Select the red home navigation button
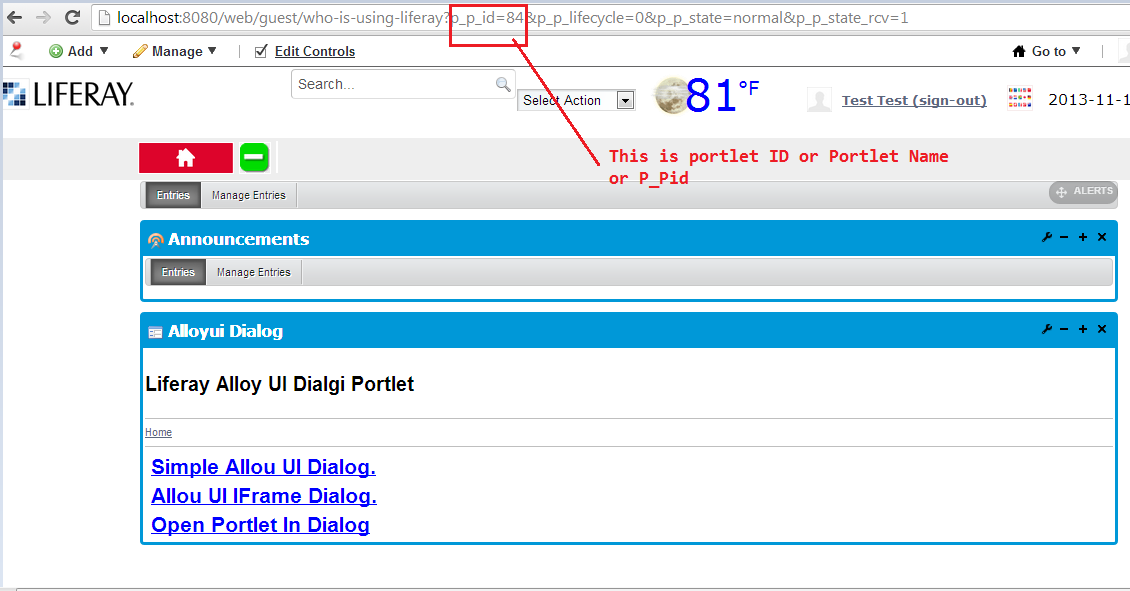The width and height of the screenshot is (1130, 591). (185, 158)
